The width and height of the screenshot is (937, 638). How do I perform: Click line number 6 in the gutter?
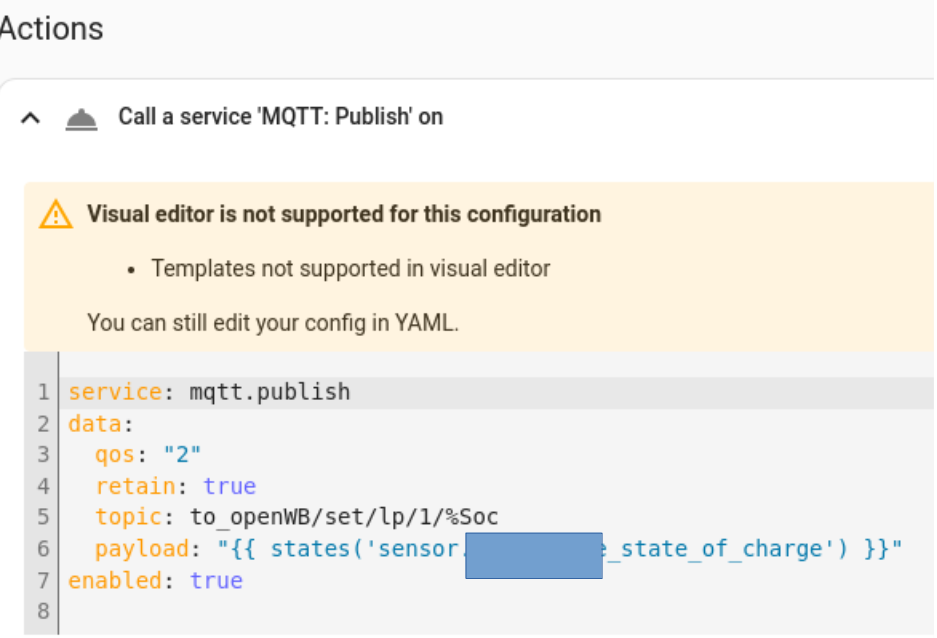[x=43, y=549]
